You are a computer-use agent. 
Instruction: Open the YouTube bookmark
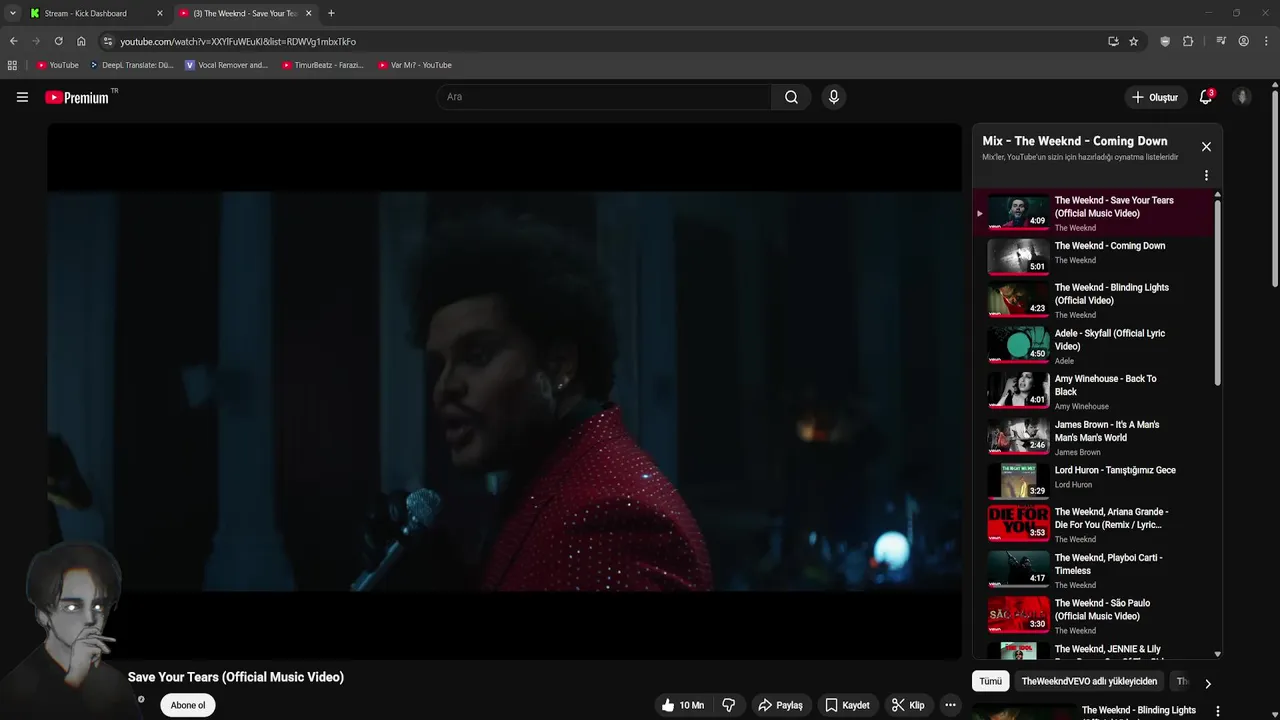(x=57, y=65)
